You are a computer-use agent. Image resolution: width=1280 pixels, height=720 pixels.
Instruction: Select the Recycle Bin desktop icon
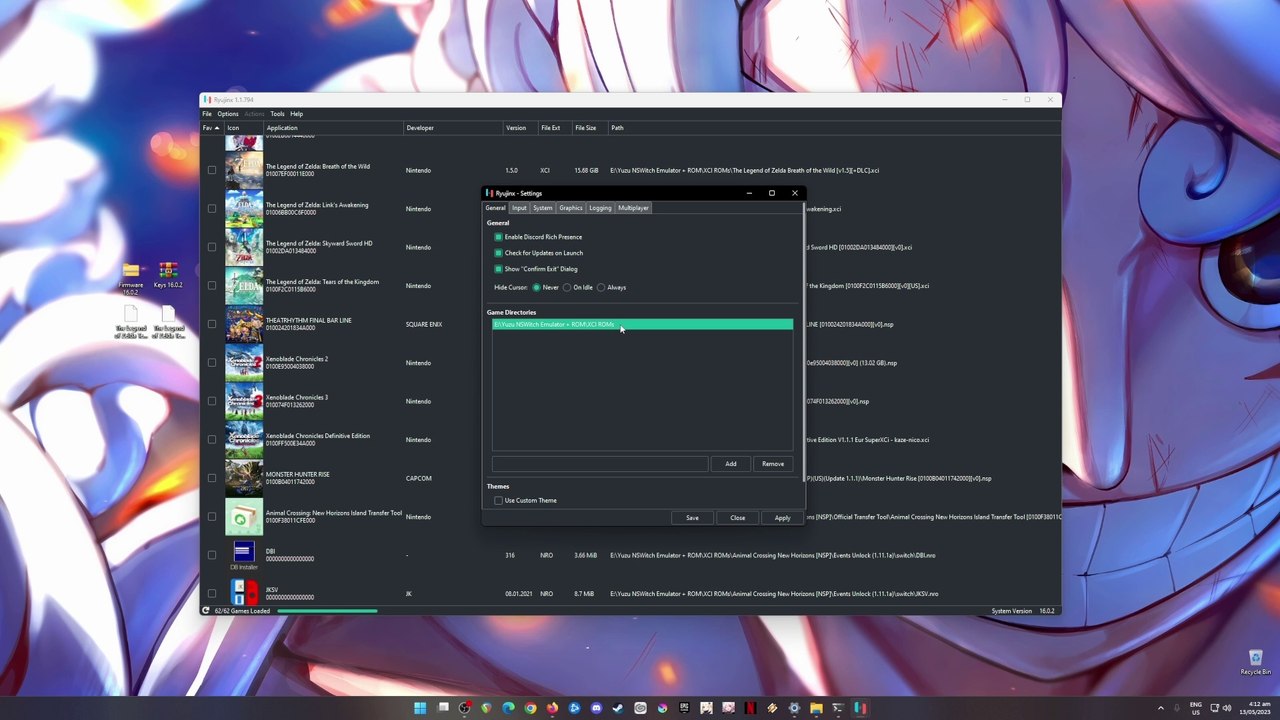(1255, 661)
